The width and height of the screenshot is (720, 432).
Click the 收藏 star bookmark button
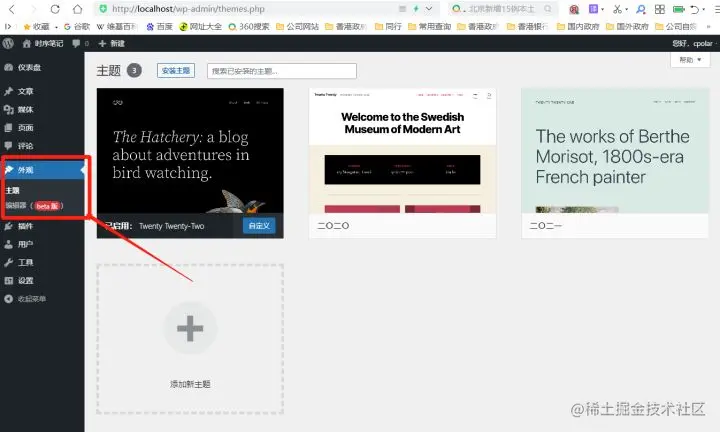click(36, 27)
